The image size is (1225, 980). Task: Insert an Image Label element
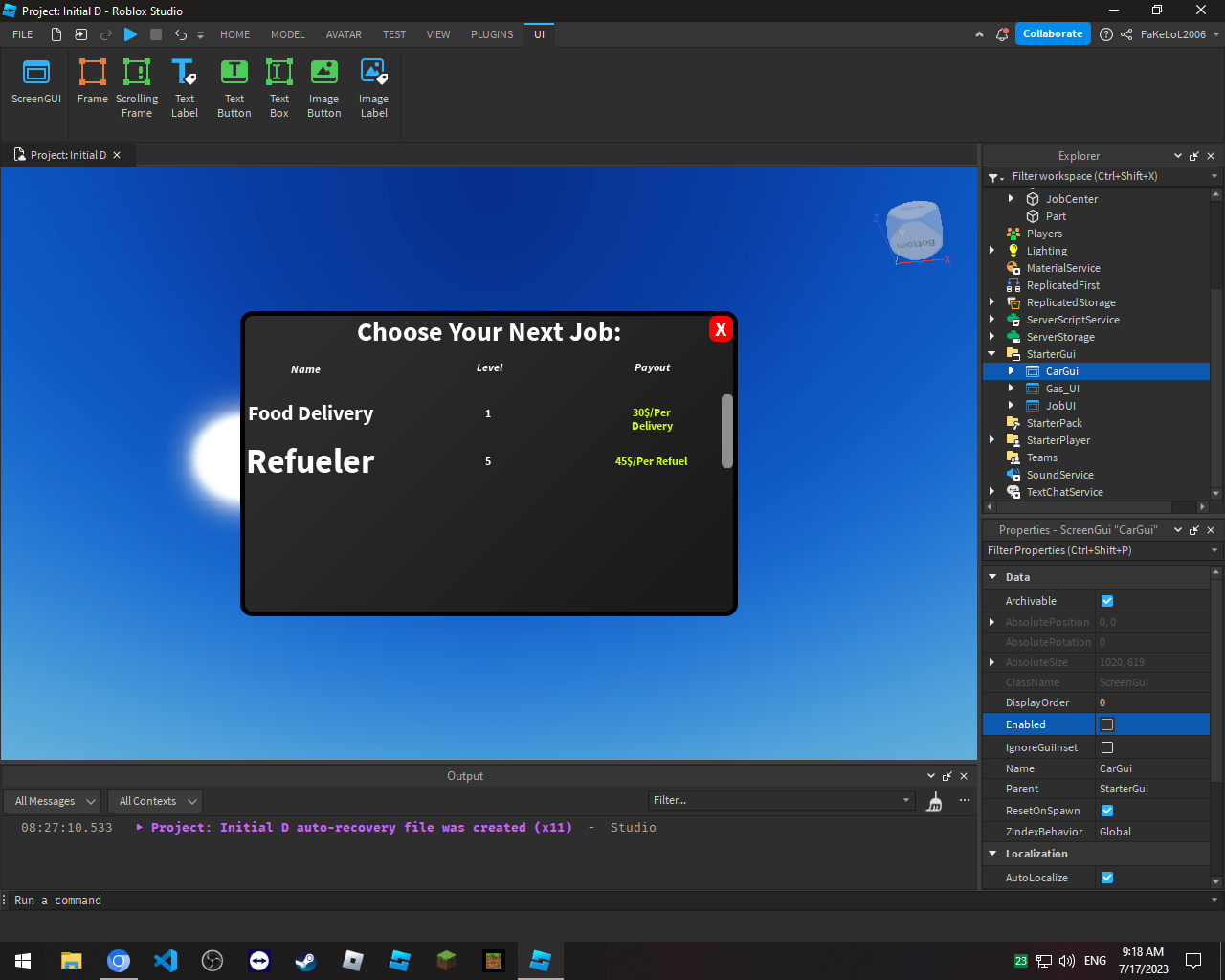374,88
